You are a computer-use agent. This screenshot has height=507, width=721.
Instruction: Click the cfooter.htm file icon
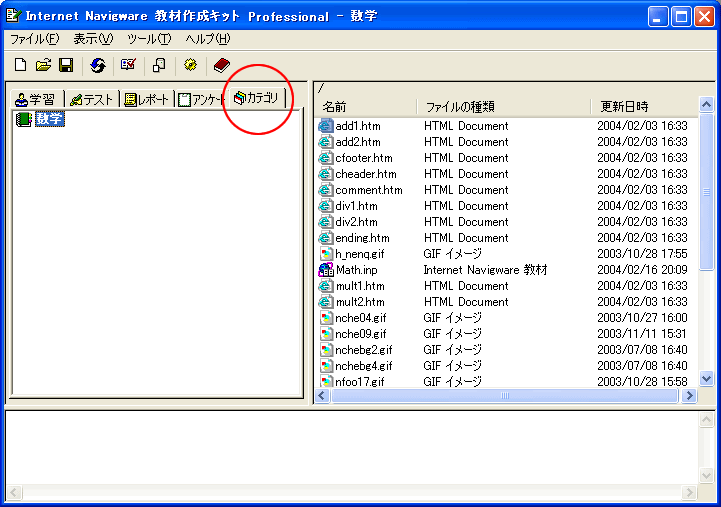pyautogui.click(x=326, y=158)
